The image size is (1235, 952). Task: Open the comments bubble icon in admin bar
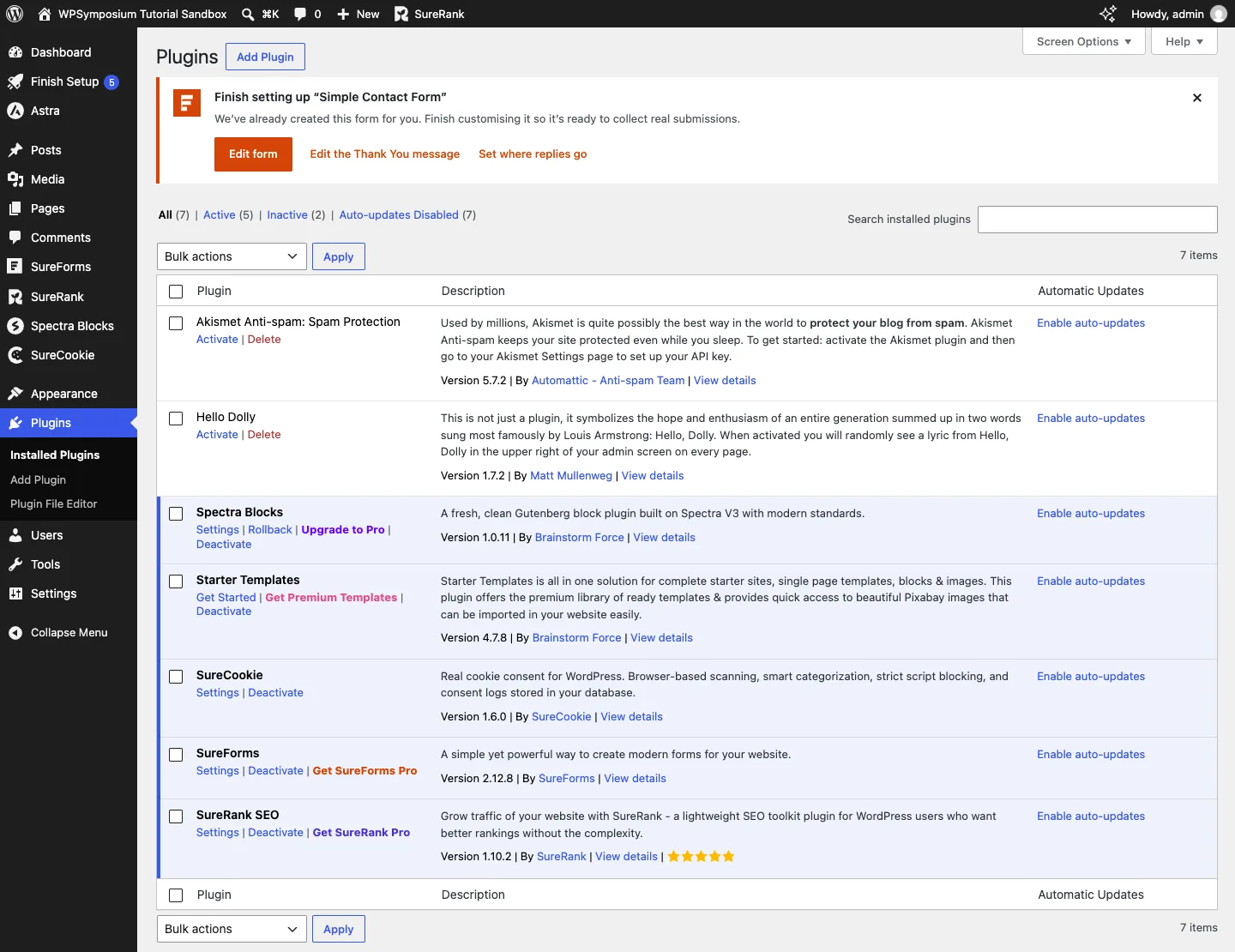tap(300, 14)
